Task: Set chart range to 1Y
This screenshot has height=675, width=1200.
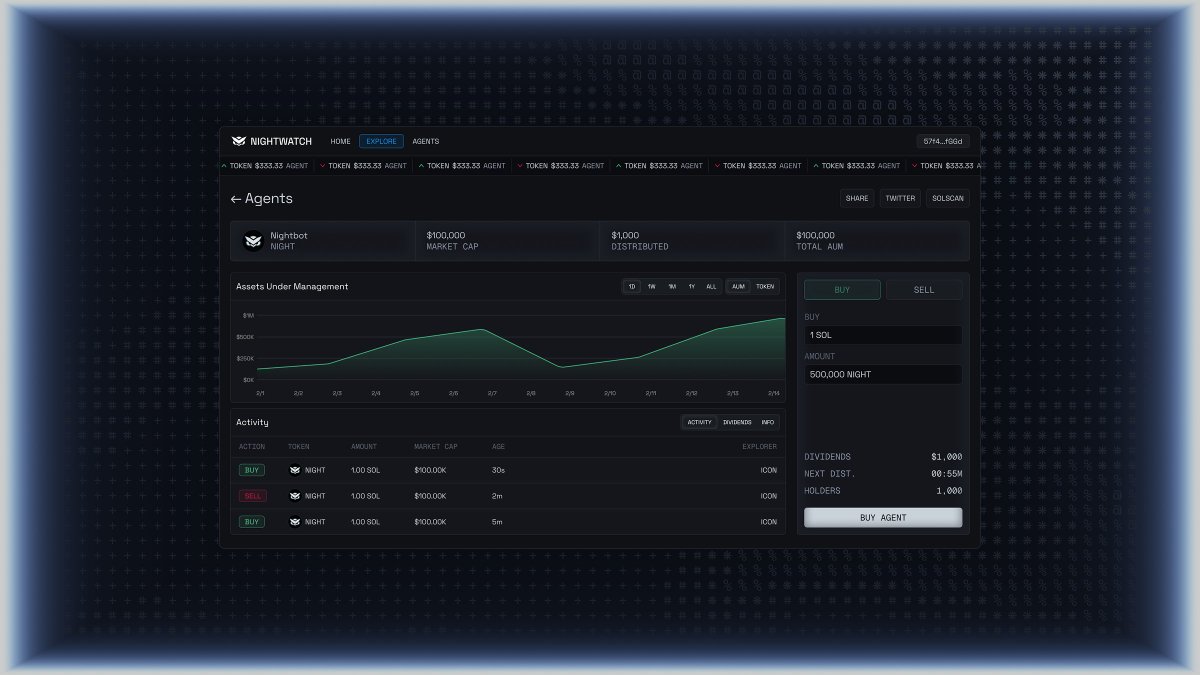Action: coord(691,287)
